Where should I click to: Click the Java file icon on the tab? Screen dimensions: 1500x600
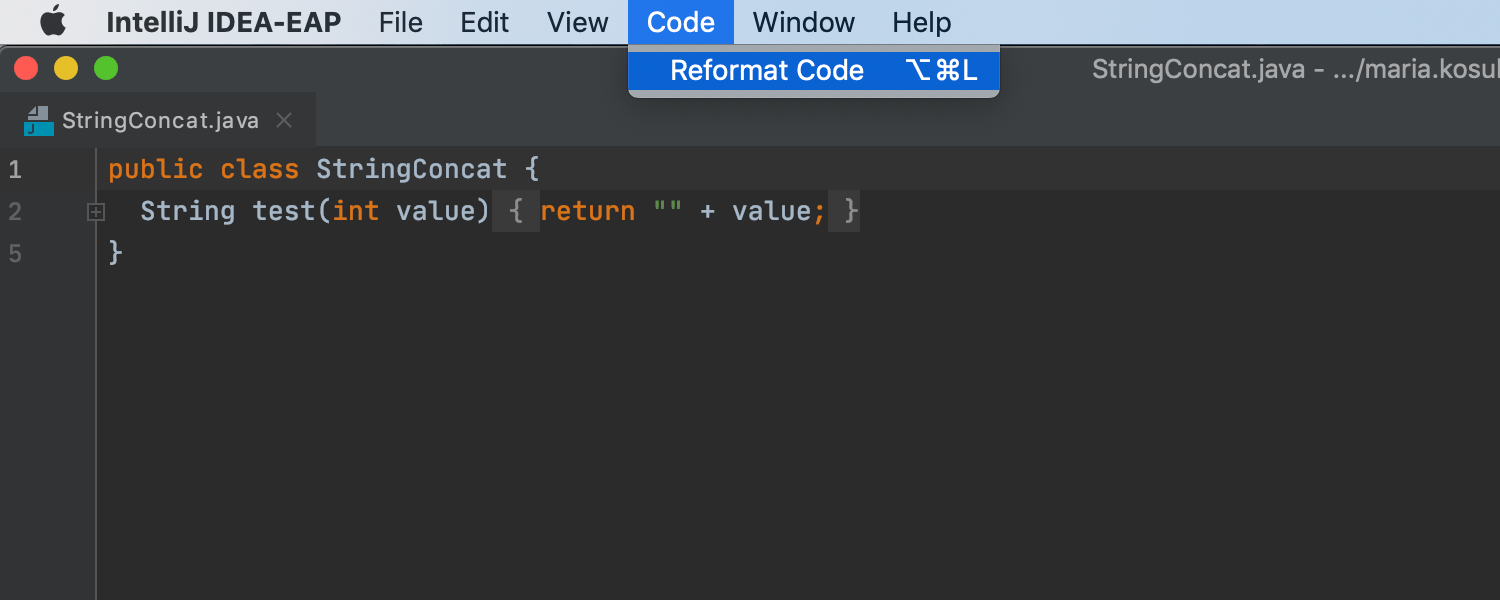coord(38,121)
